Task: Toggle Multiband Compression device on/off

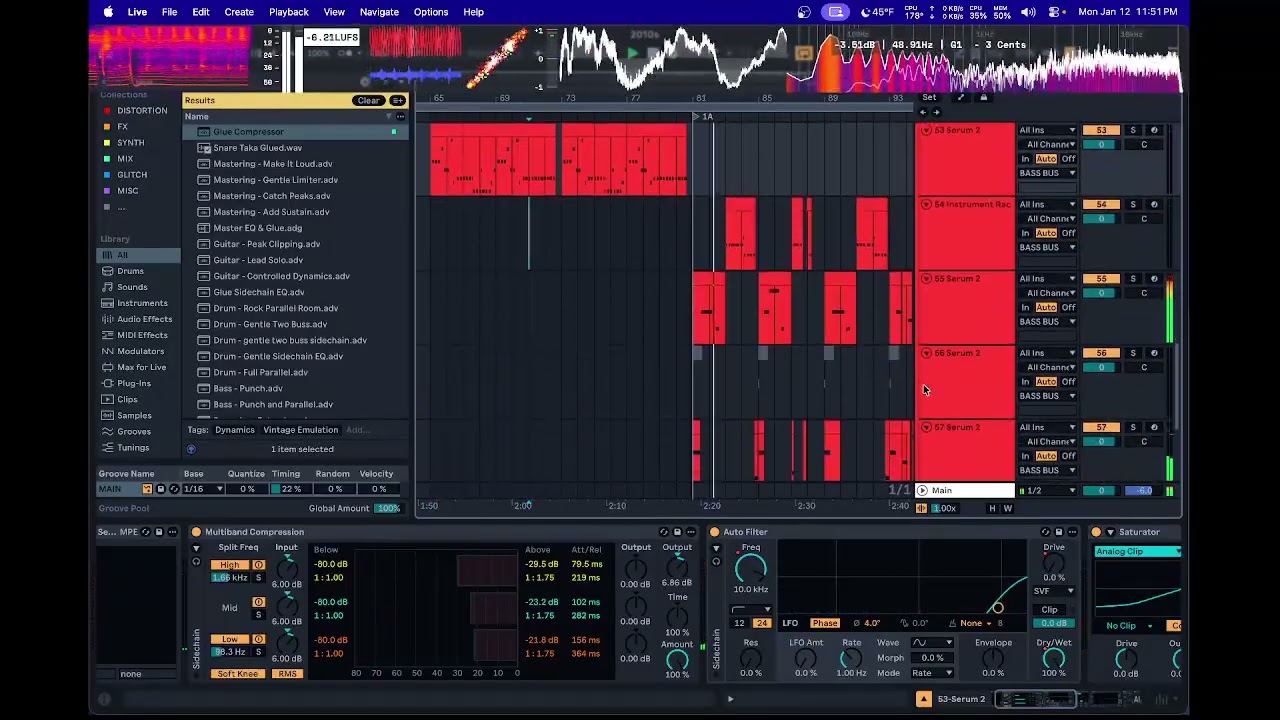Action: click(x=196, y=532)
